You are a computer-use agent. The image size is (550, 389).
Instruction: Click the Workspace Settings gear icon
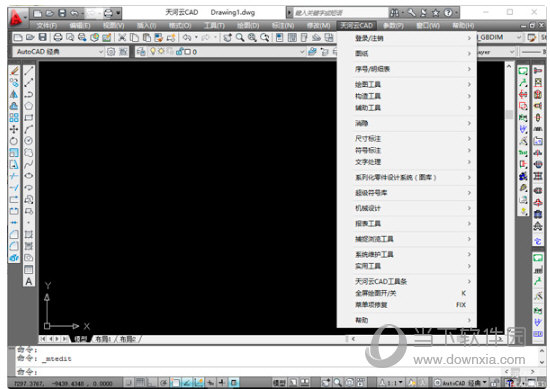tap(111, 52)
